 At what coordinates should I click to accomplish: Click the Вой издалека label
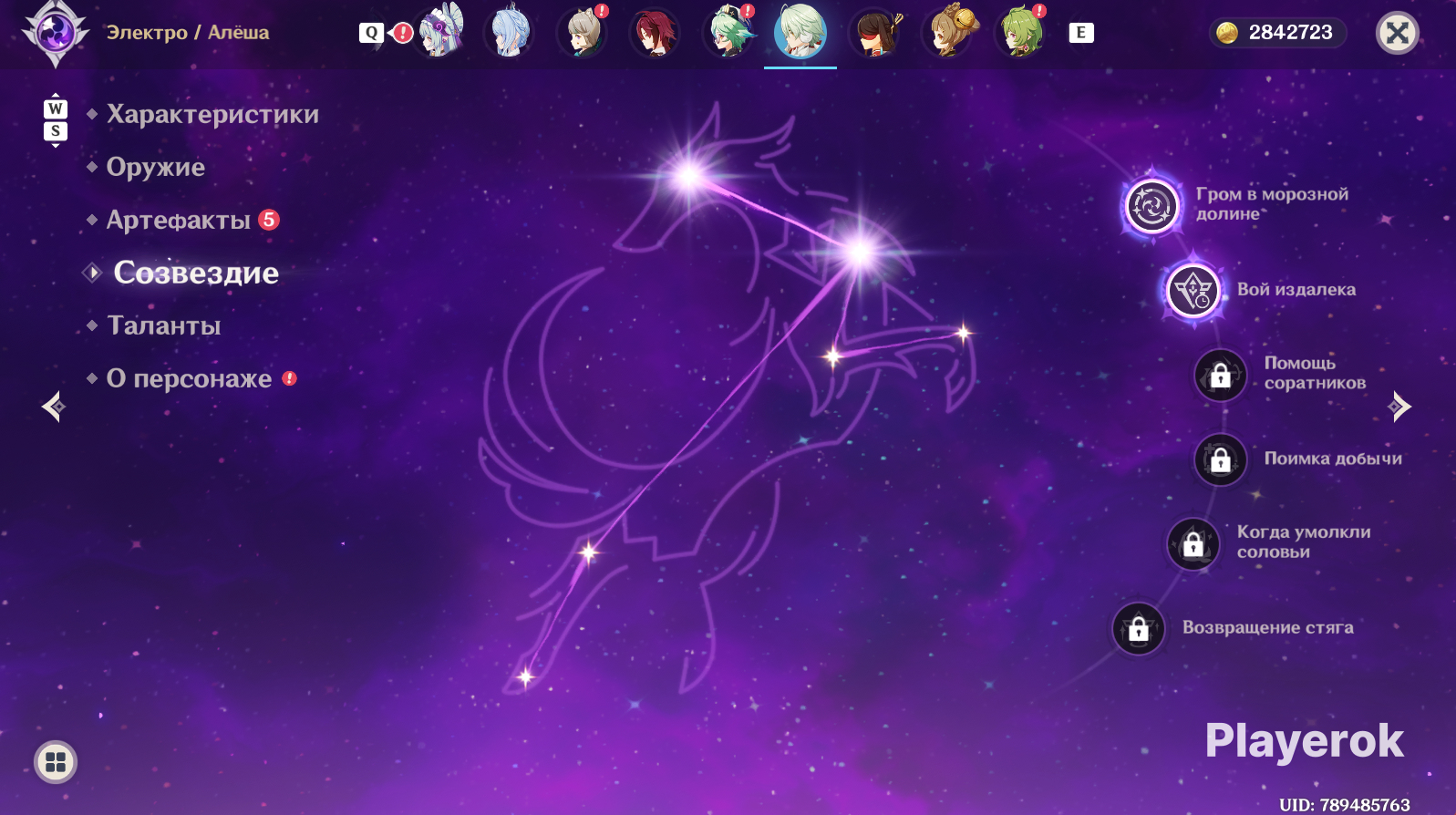click(1296, 289)
